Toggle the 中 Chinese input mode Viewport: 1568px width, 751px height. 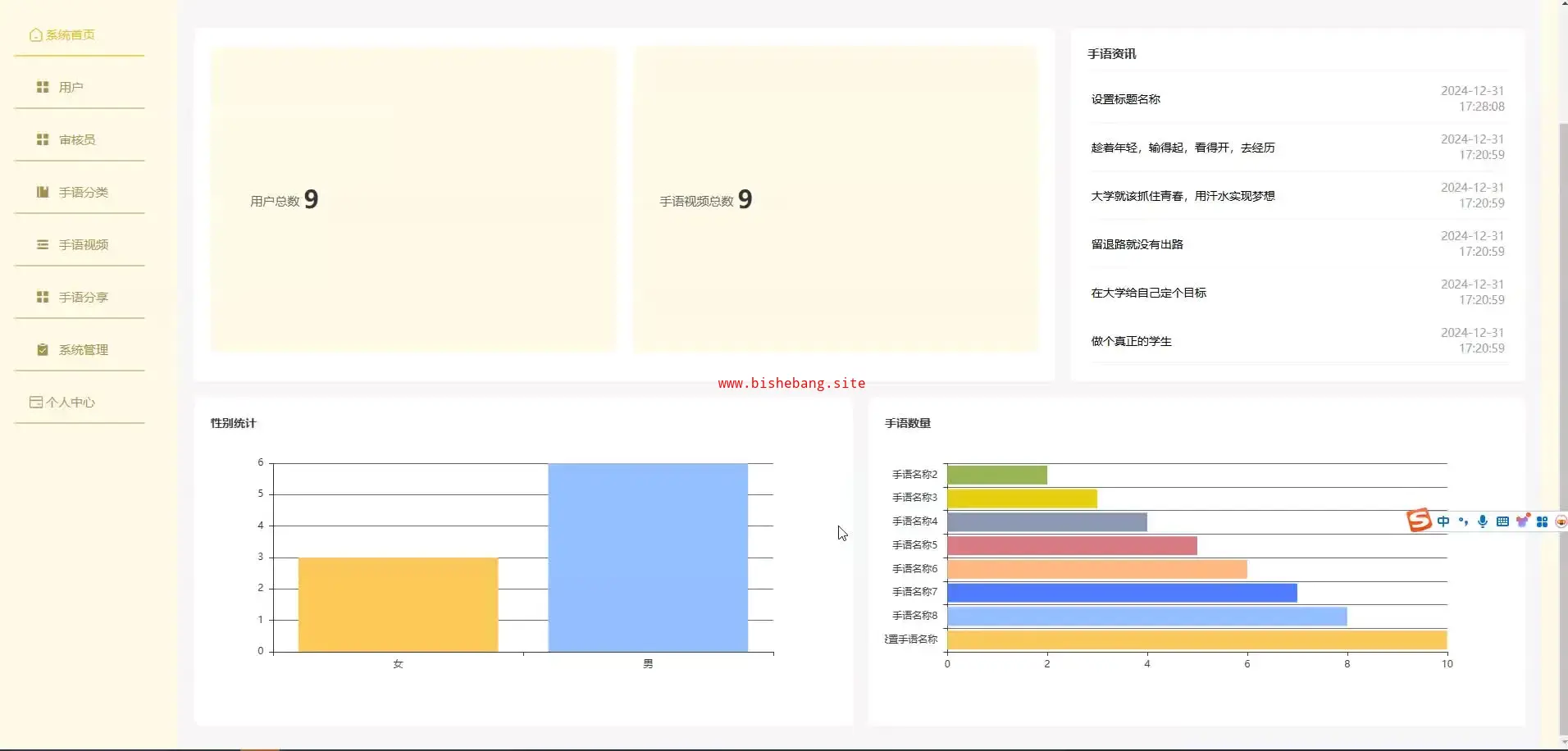[1443, 521]
